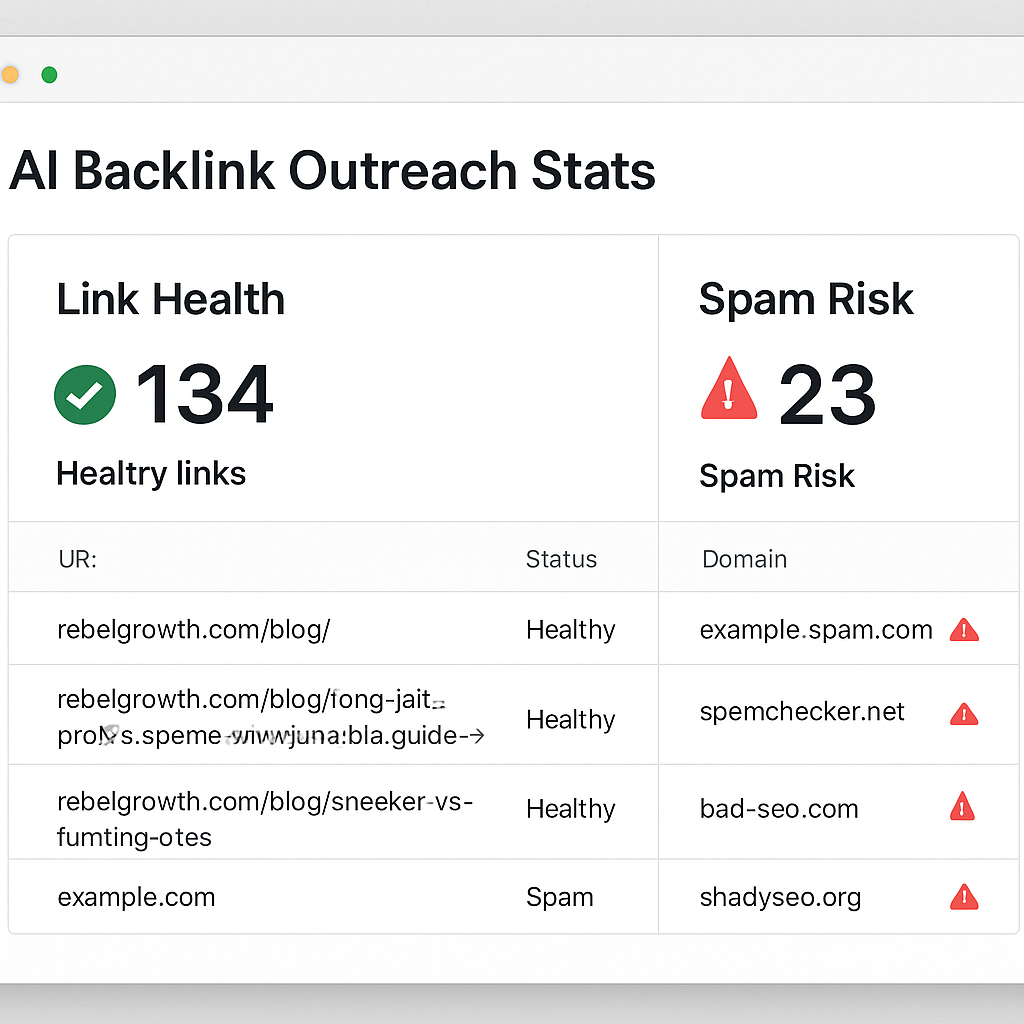Click the green checkmark Healthy Links icon
Screen dimensions: 1024x1024
pos(84,394)
